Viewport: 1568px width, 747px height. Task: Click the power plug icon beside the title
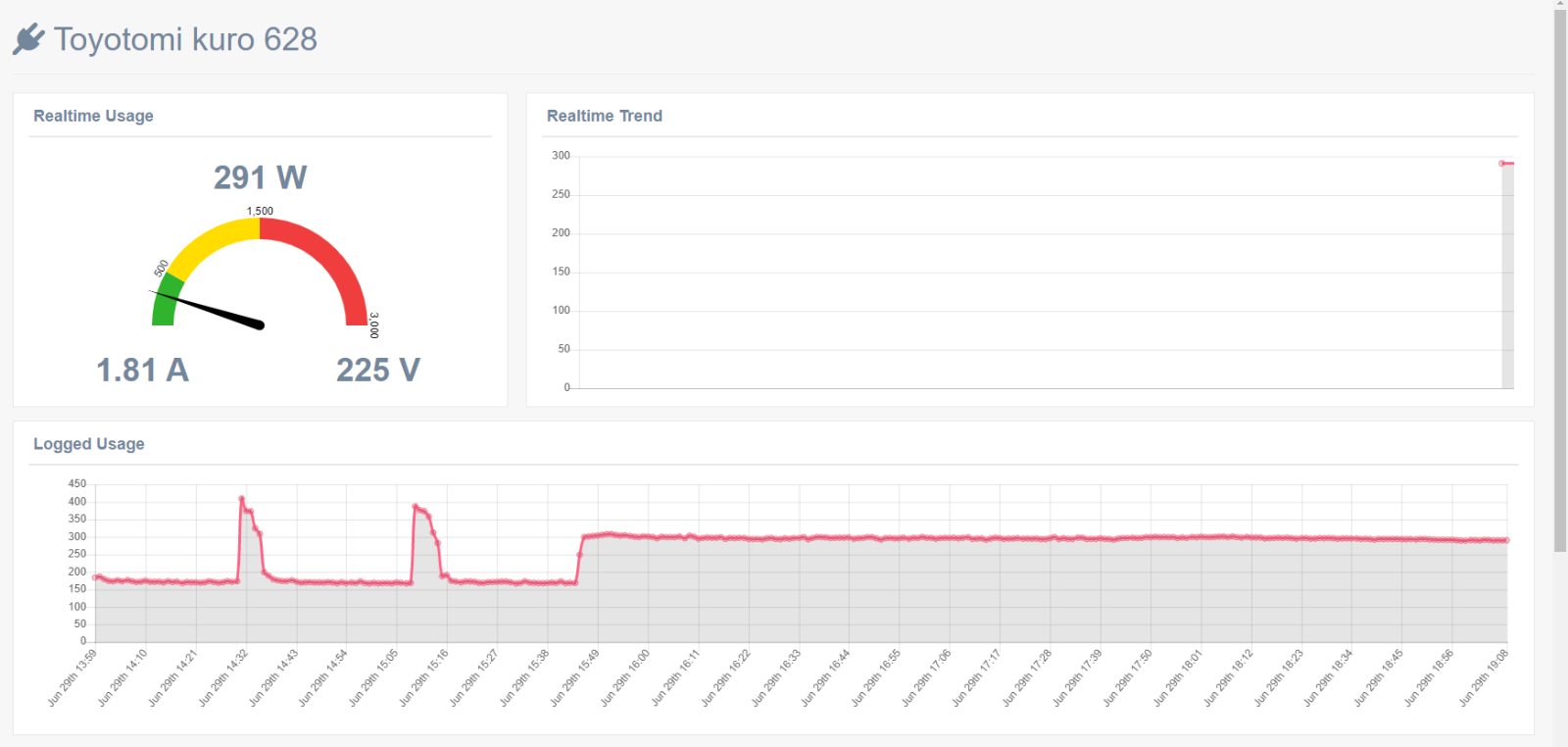point(28,39)
